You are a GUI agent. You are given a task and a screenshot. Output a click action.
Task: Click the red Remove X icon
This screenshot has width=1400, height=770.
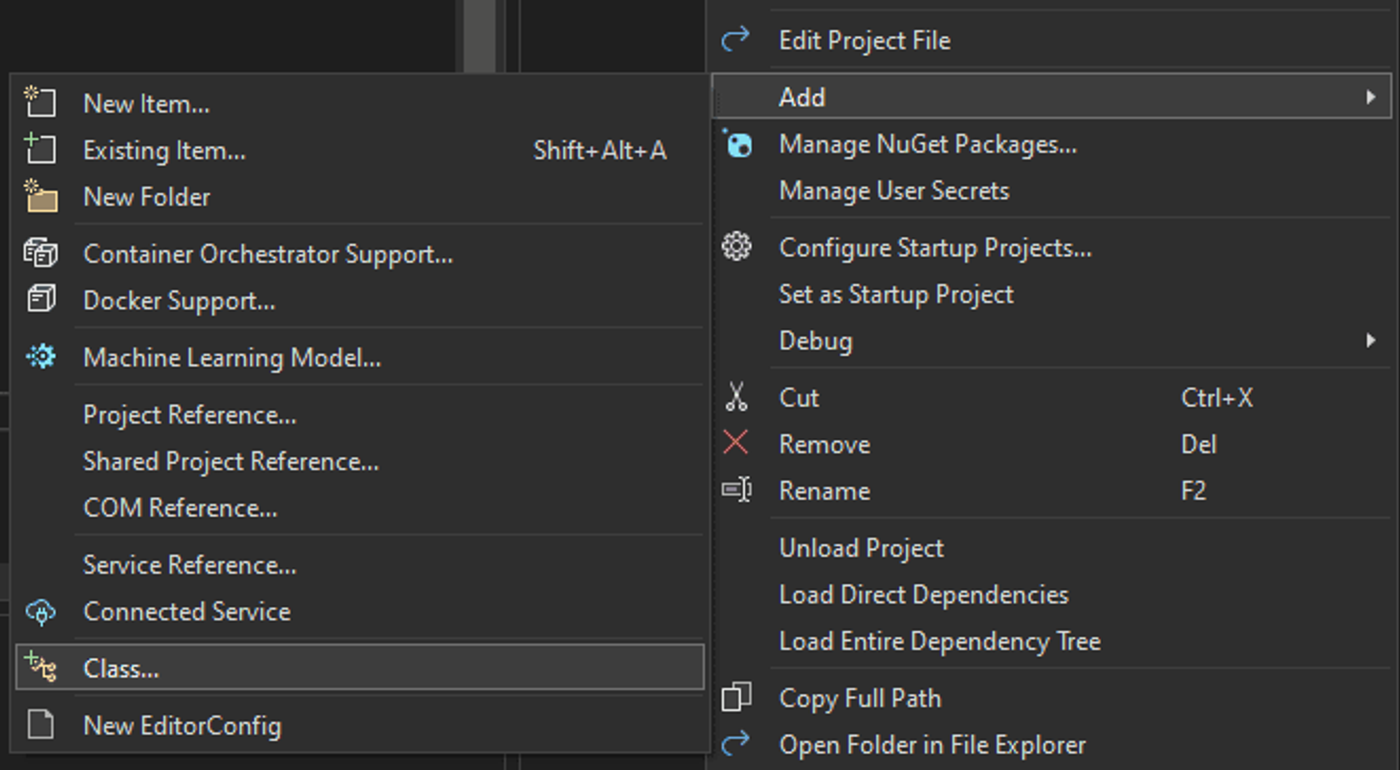736,443
